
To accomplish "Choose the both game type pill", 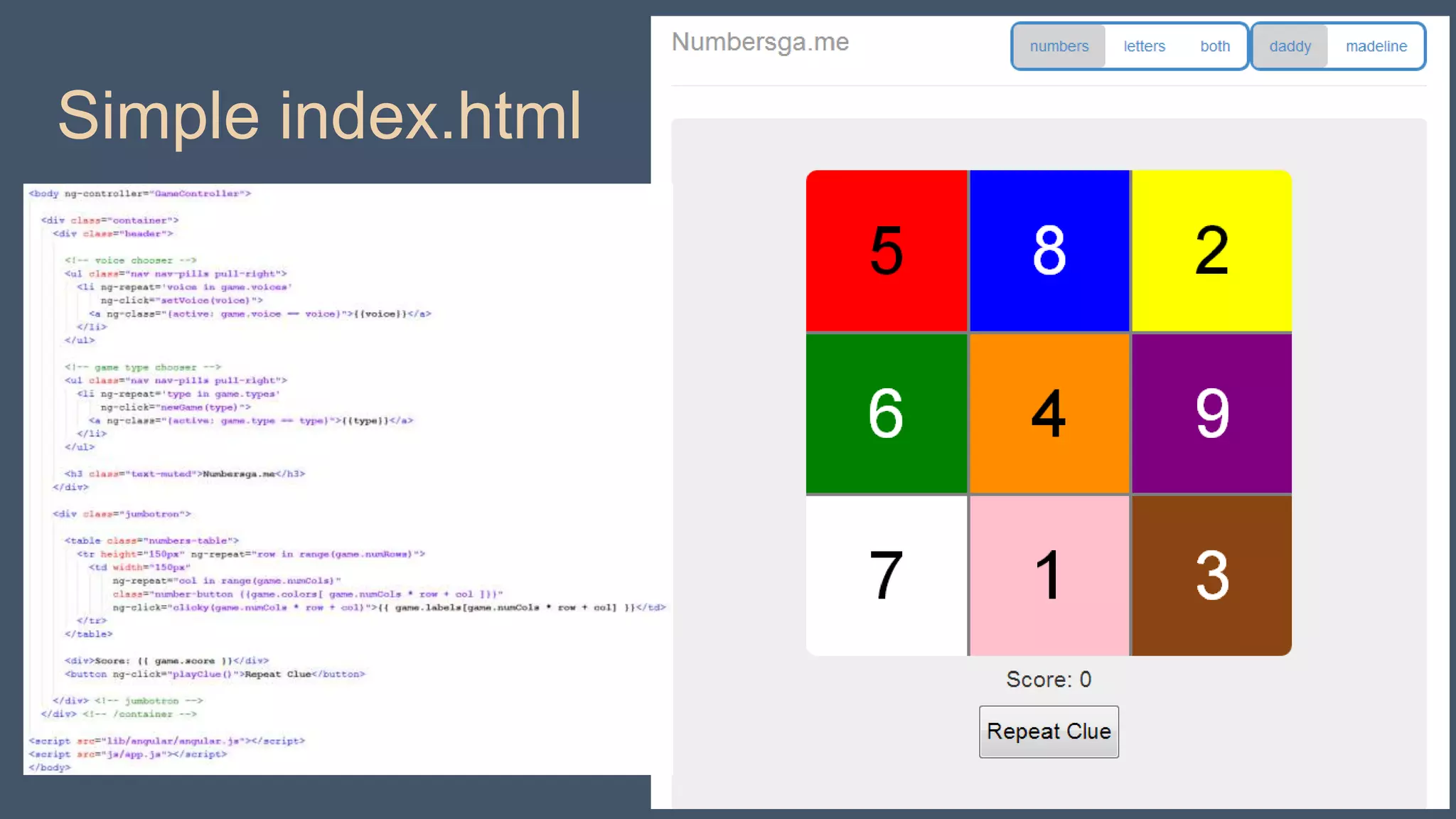I will [1214, 46].
